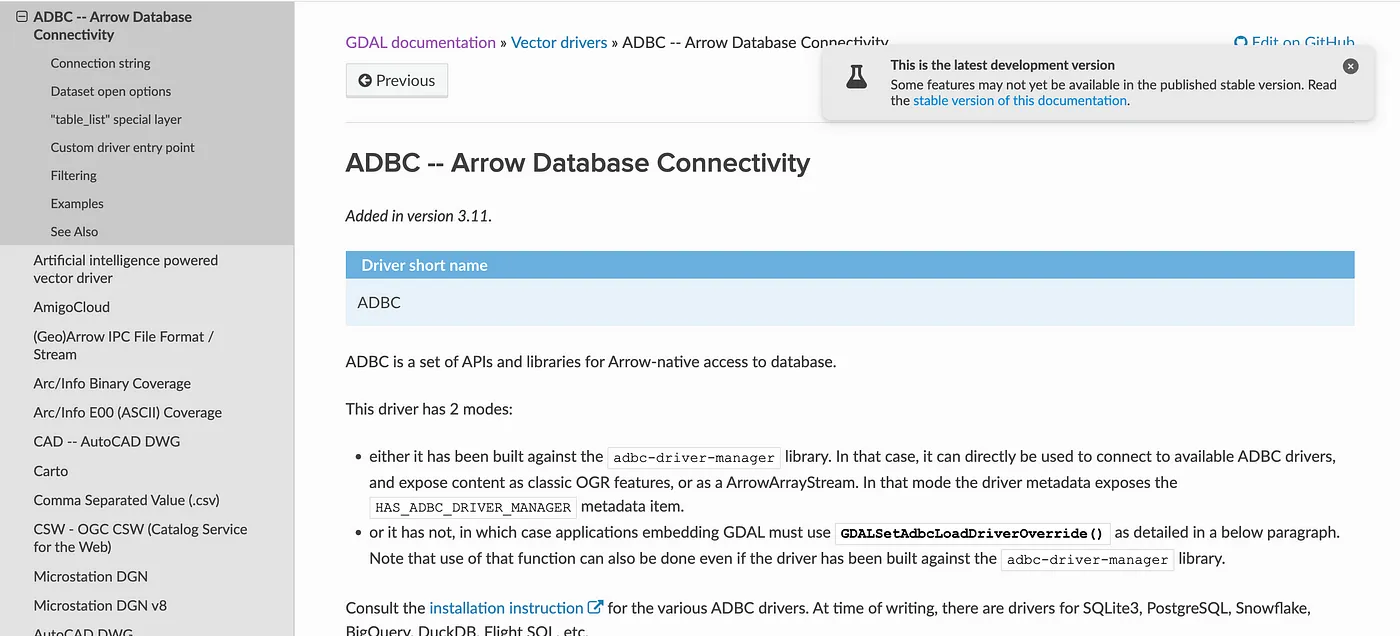The image size is (1400, 636).
Task: Click the GitHub icon beside Edit link
Action: (1241, 43)
